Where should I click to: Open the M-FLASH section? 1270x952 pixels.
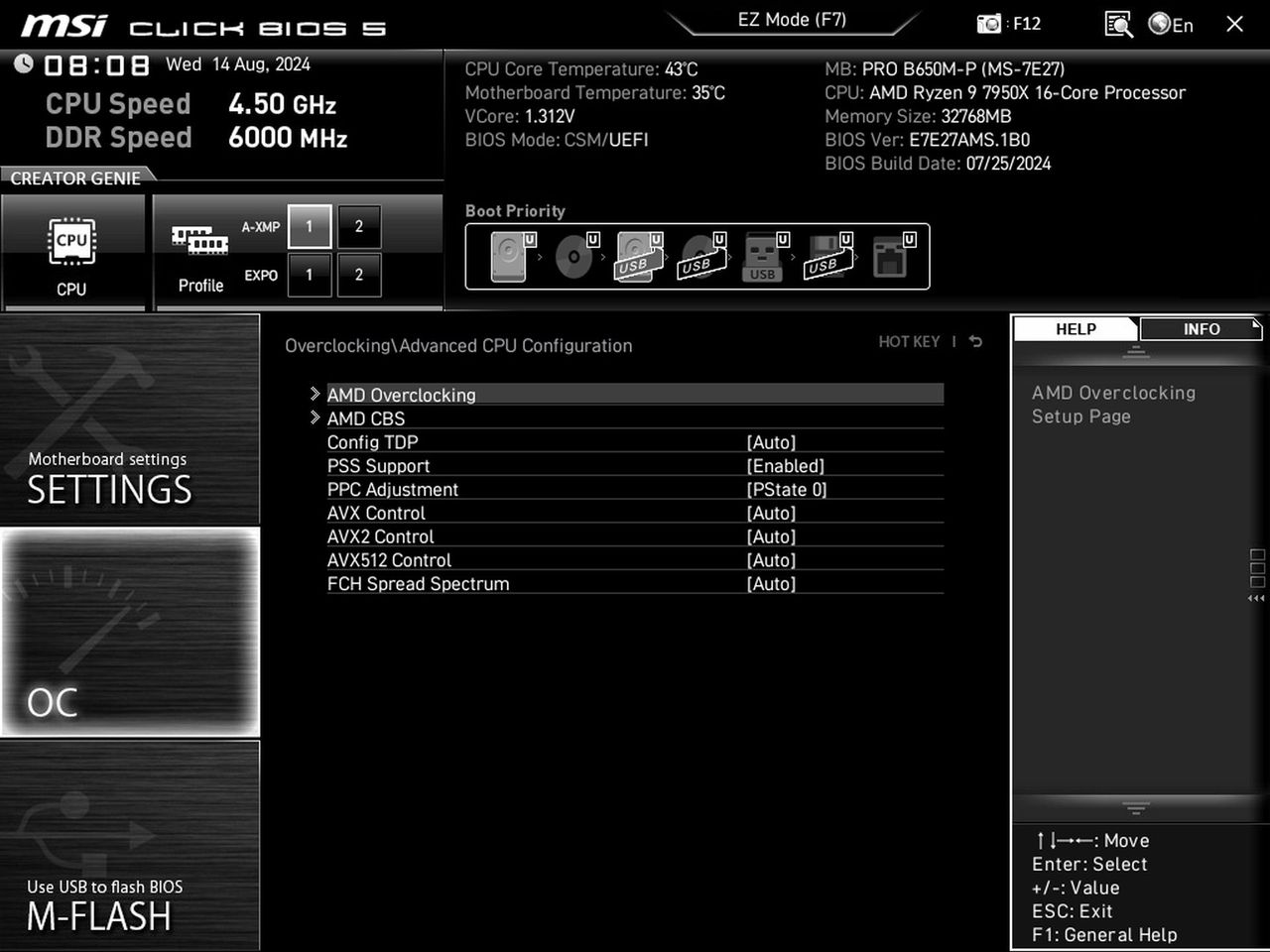click(130, 846)
